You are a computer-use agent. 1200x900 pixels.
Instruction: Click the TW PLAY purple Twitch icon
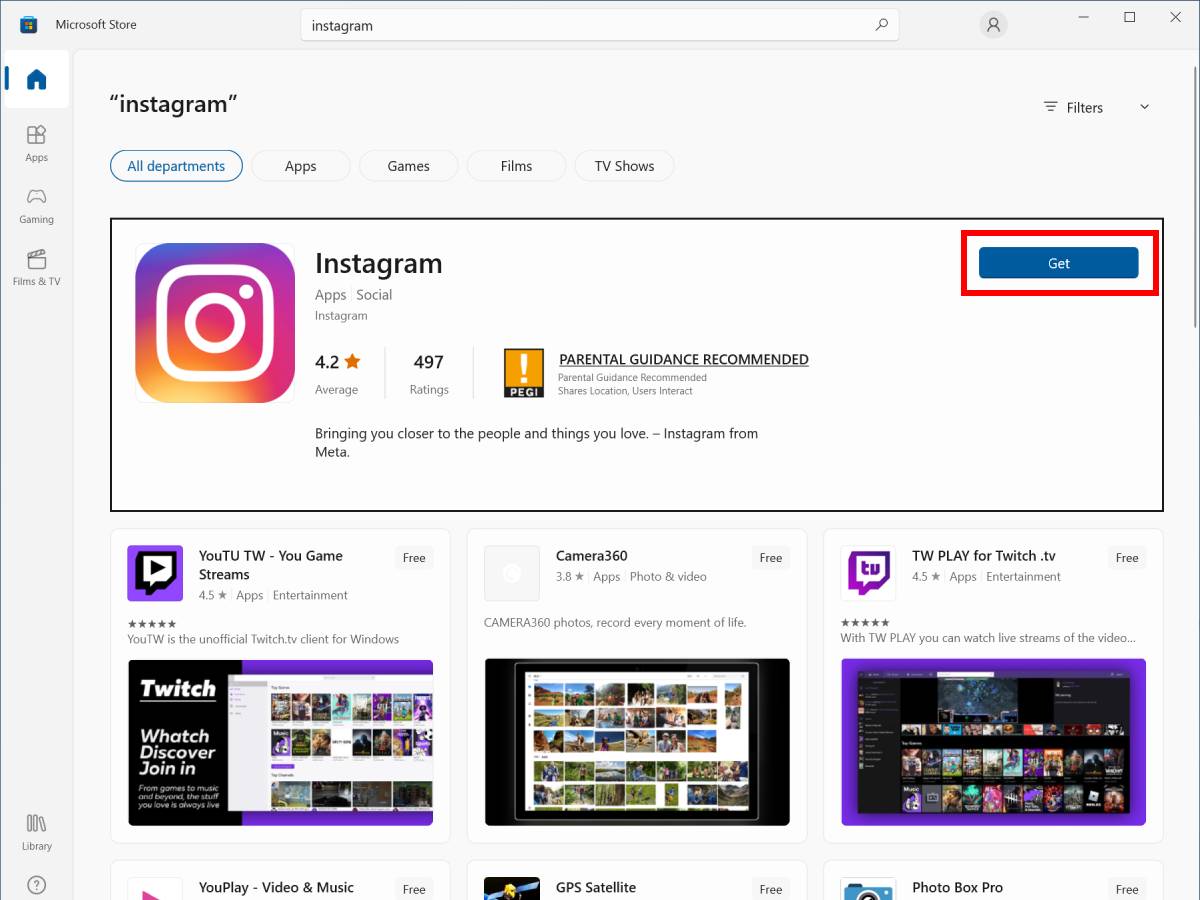click(868, 573)
